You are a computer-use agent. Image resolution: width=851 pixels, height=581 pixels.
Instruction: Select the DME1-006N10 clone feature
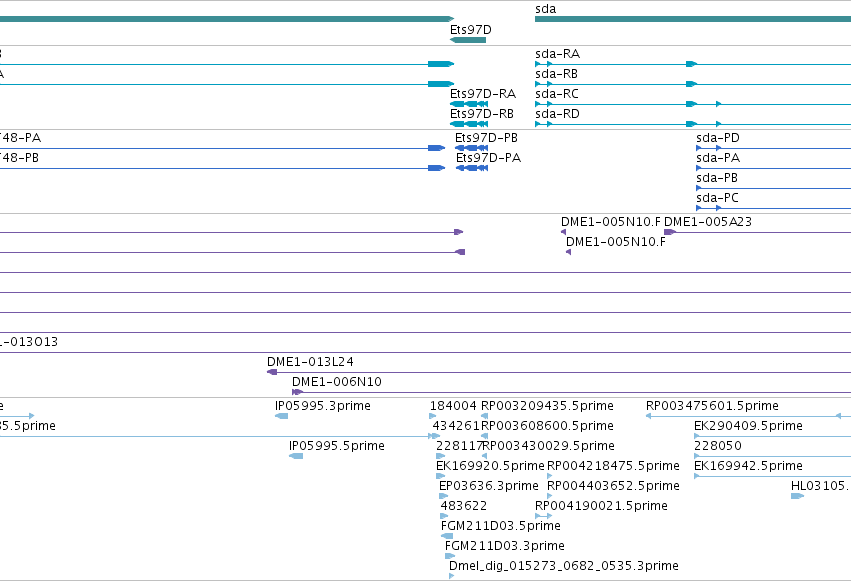coord(571,392)
